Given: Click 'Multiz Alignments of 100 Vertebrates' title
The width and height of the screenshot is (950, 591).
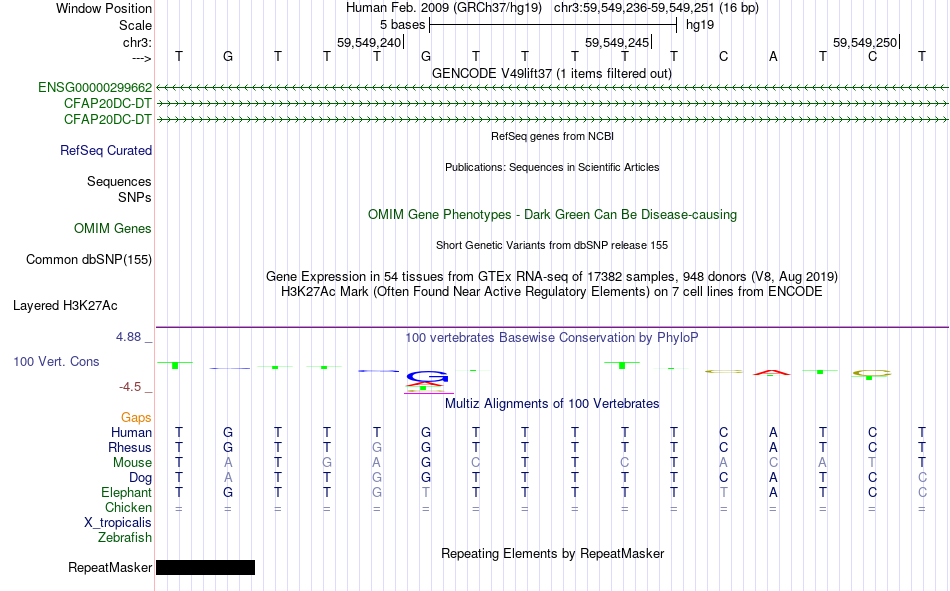Looking at the screenshot, I should pyautogui.click(x=552, y=404).
